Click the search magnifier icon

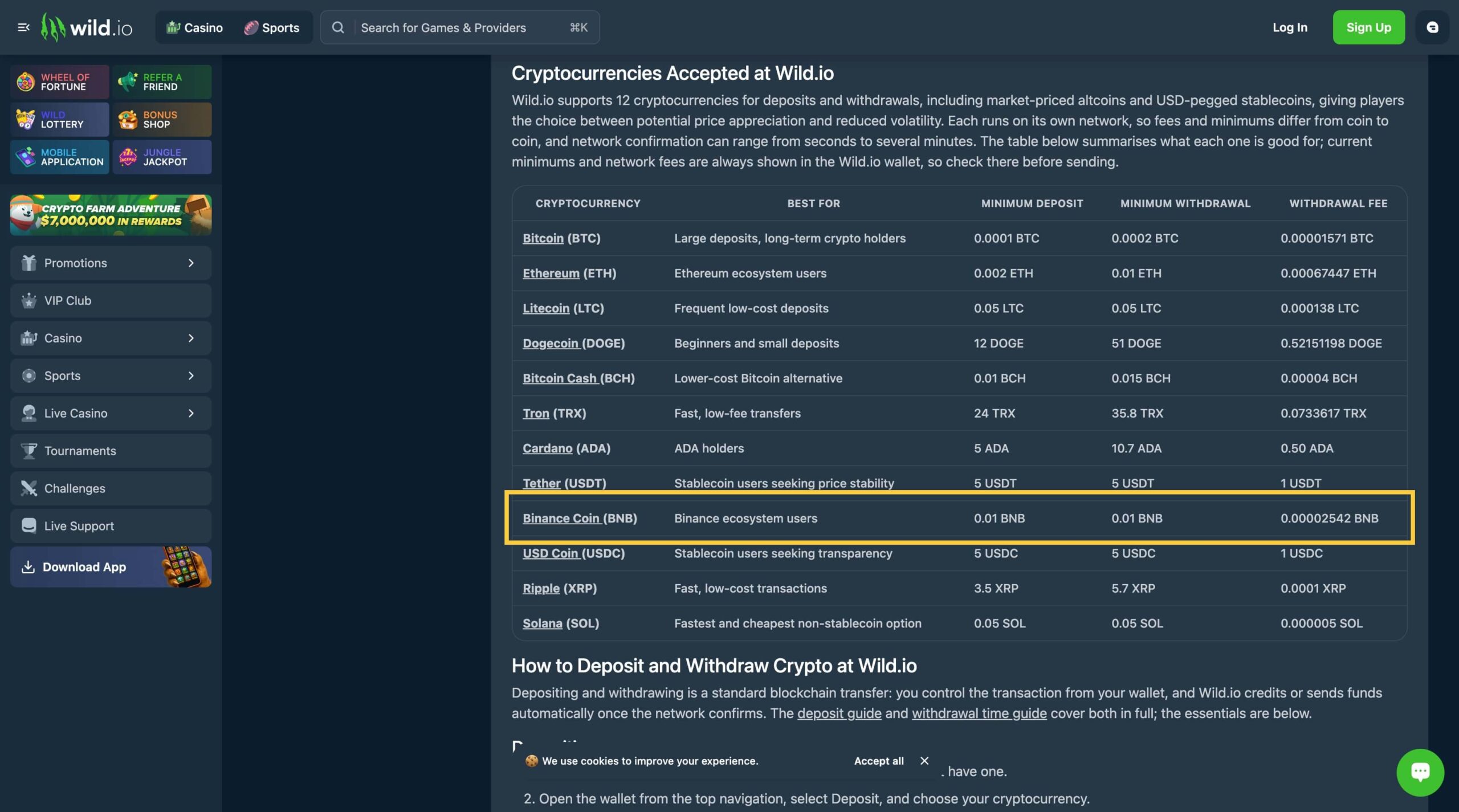click(338, 27)
